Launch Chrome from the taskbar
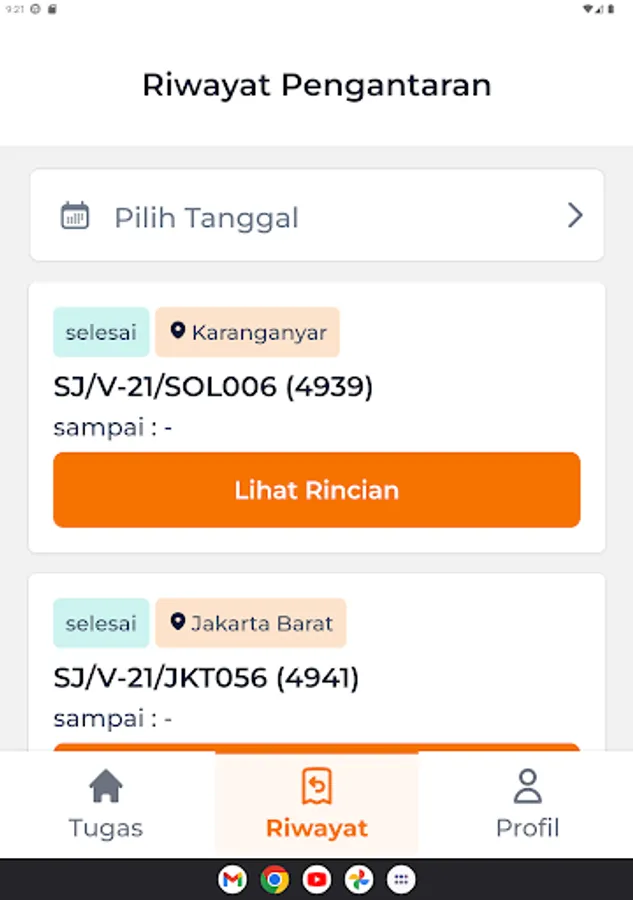 (274, 880)
